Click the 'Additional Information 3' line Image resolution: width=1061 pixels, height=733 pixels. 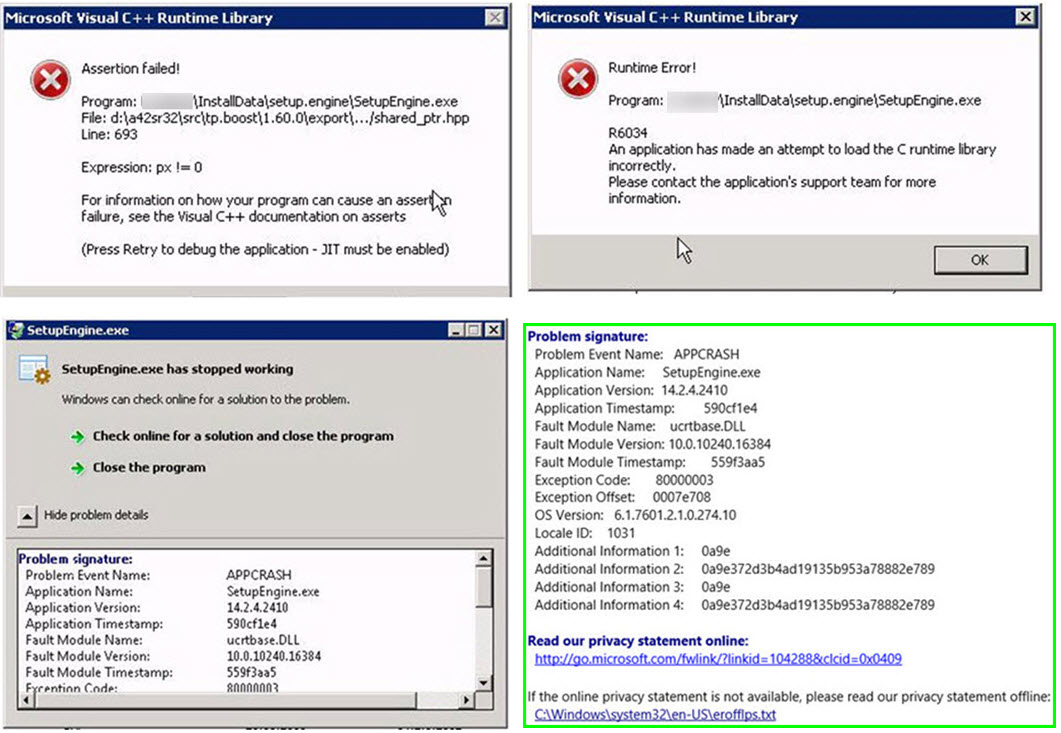click(632, 587)
